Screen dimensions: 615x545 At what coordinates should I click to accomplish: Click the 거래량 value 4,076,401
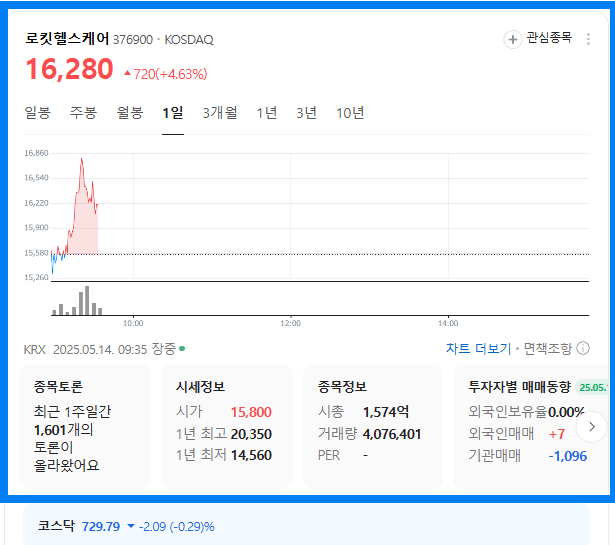pos(392,434)
